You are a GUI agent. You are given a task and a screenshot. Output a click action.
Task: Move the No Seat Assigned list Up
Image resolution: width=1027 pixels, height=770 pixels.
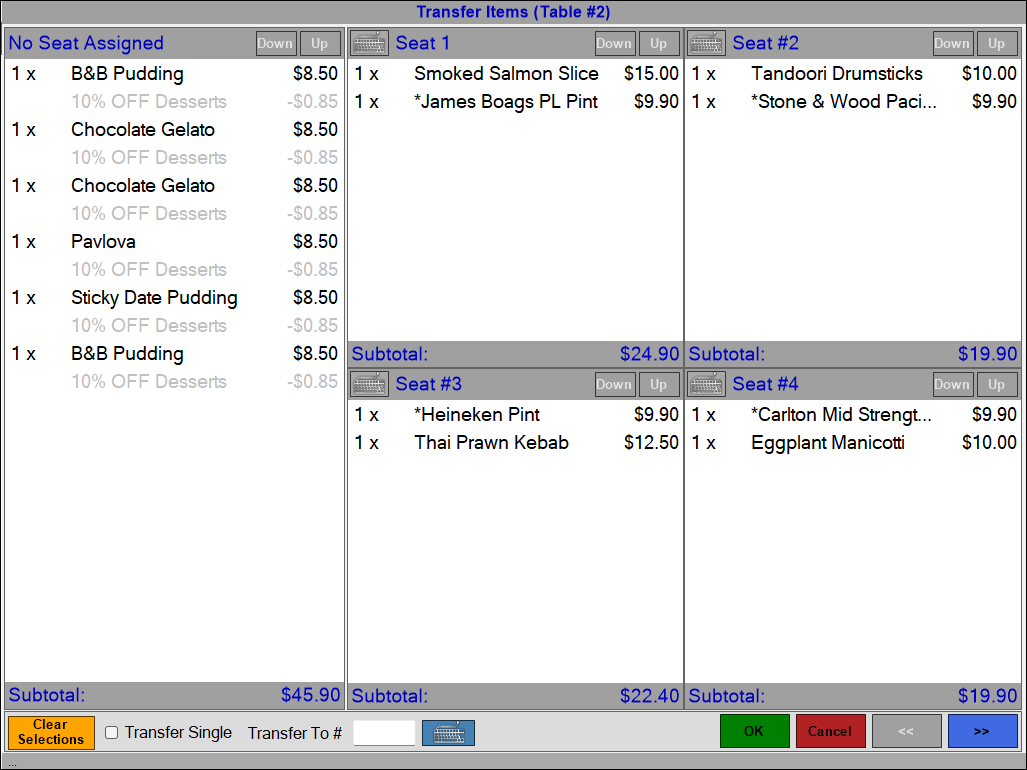pos(320,44)
